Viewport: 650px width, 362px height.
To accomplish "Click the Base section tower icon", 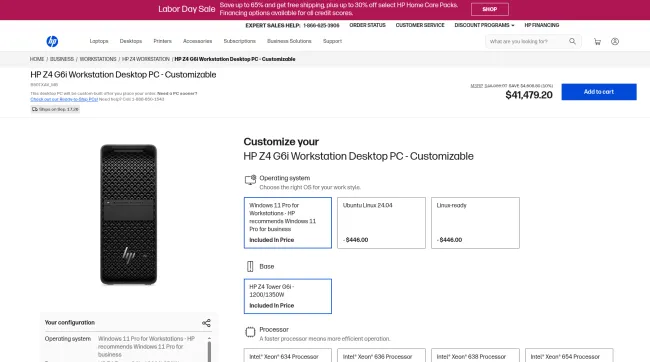I will tap(250, 266).
